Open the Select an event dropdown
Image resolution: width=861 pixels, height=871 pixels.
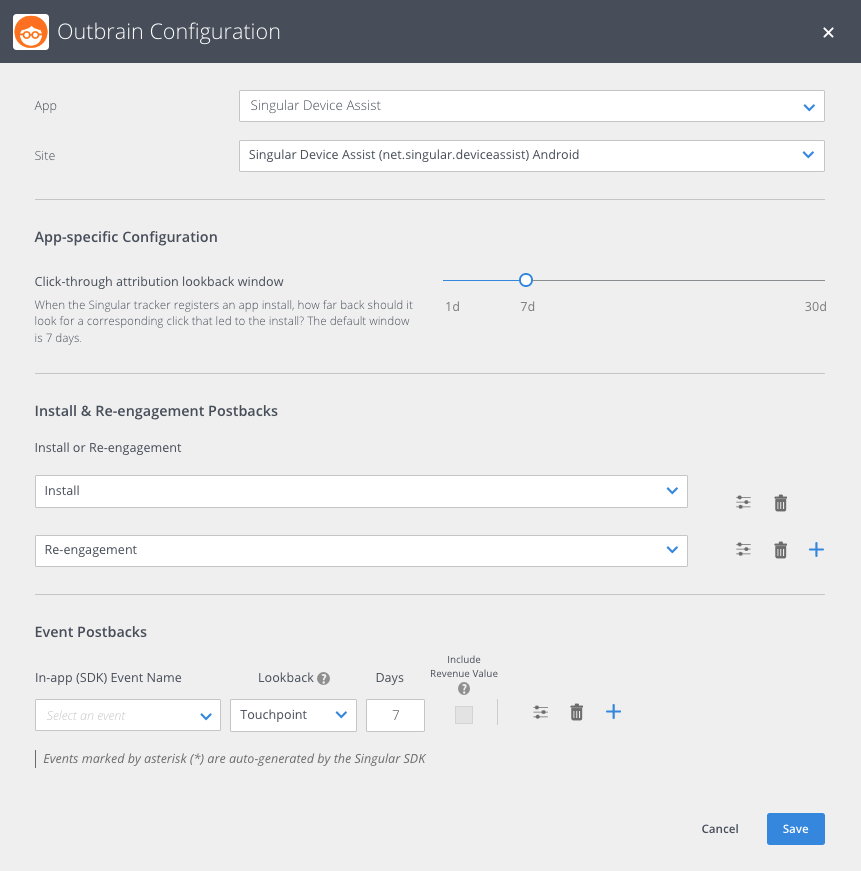(x=128, y=715)
